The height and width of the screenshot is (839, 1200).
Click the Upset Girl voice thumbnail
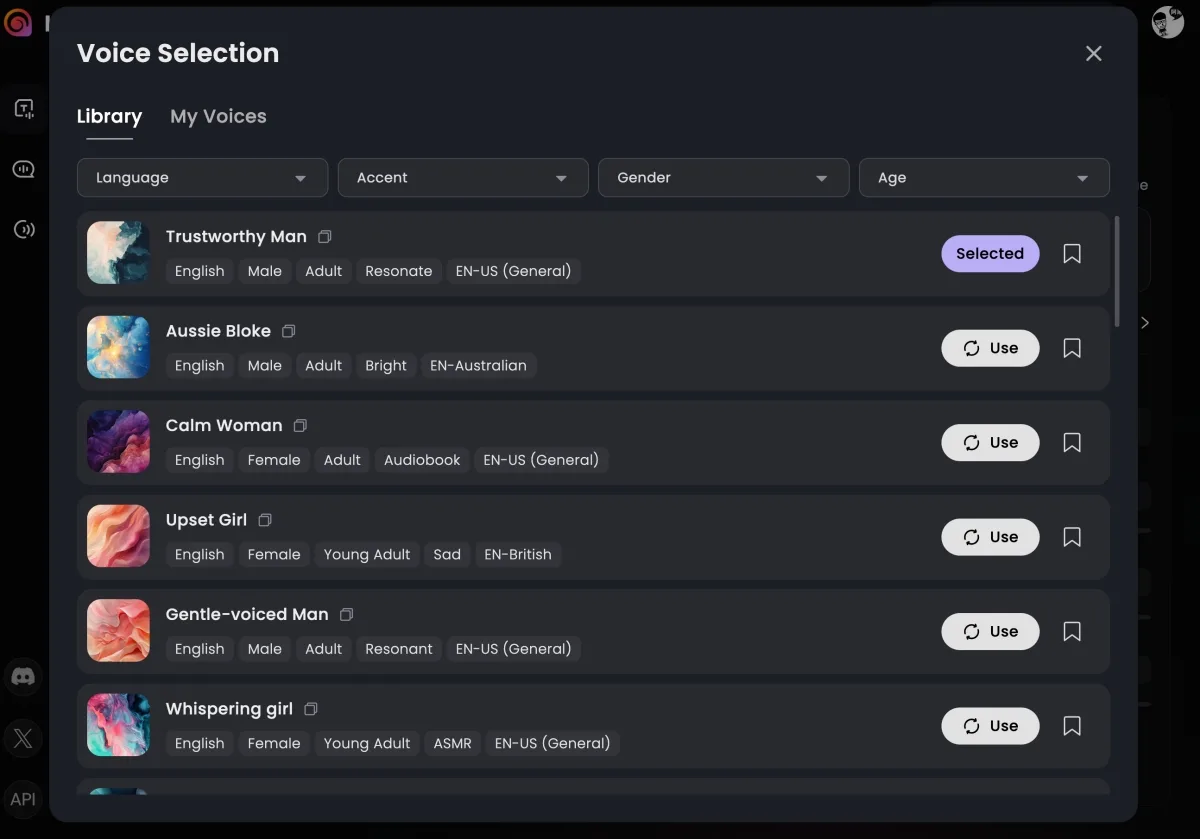click(119, 537)
